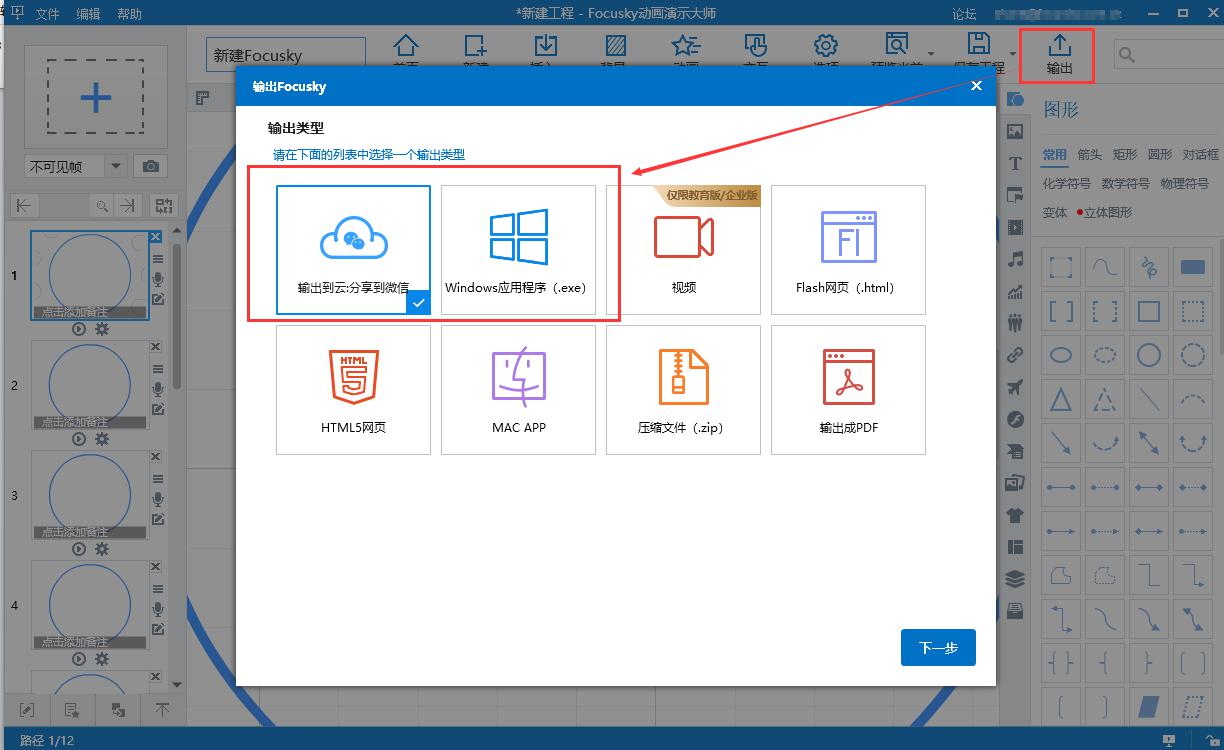Select the frame 3 thumbnail
Image resolution: width=1224 pixels, height=750 pixels.
coord(90,495)
